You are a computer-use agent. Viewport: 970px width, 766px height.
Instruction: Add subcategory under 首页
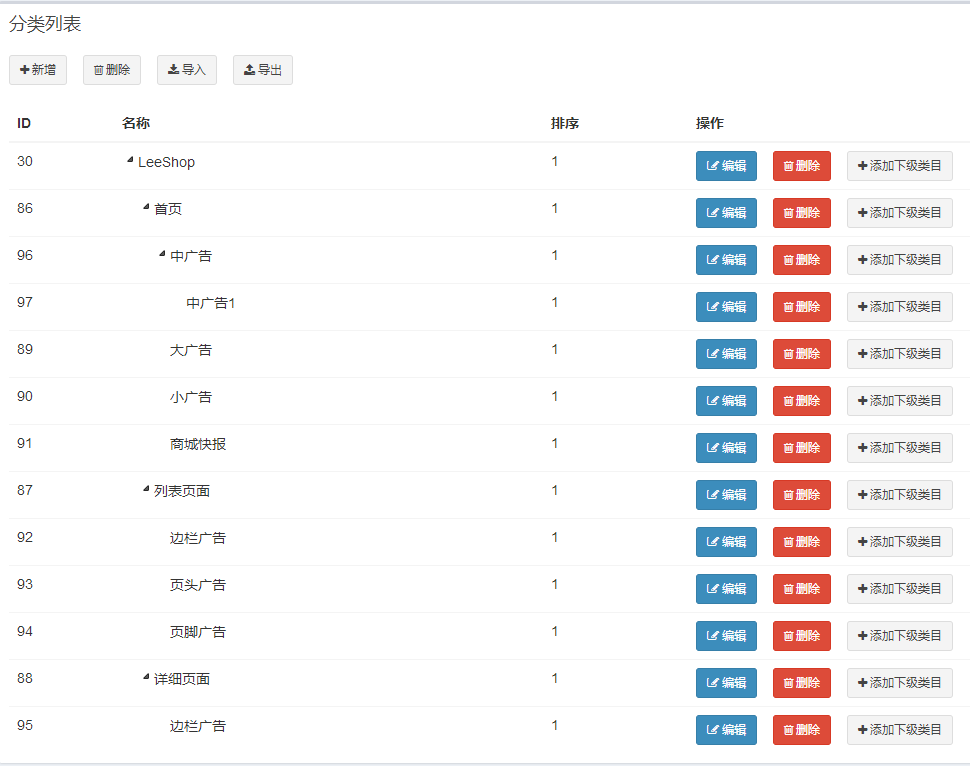pos(899,213)
